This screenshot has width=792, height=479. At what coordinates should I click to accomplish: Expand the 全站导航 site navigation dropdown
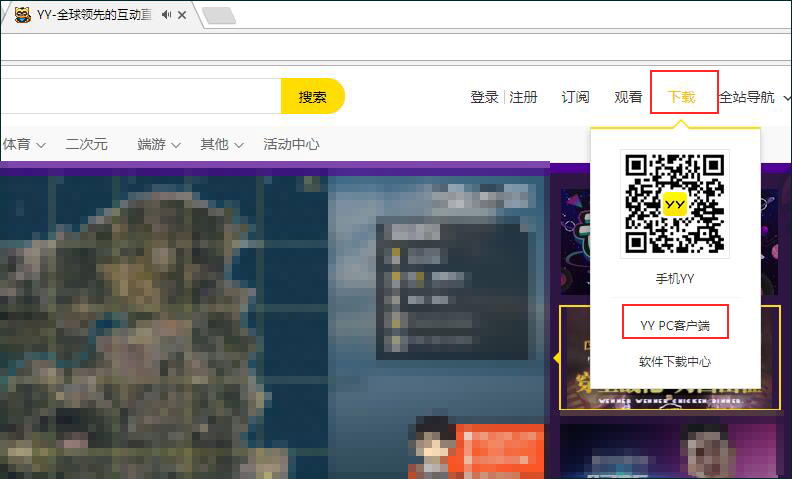(755, 97)
